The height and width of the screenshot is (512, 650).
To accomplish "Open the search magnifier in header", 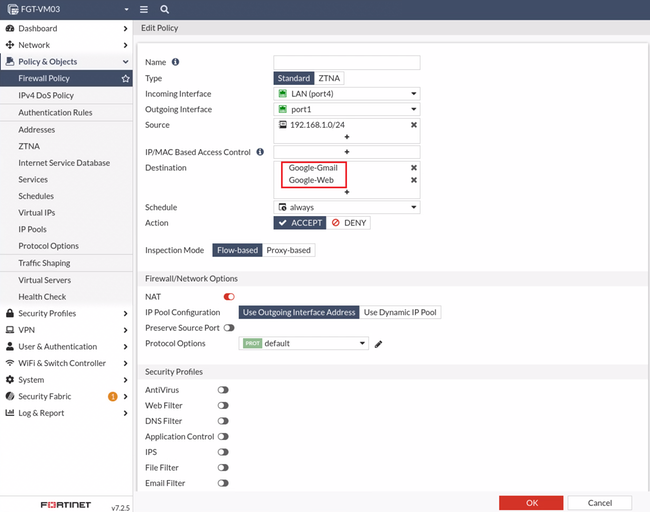I will click(165, 9).
